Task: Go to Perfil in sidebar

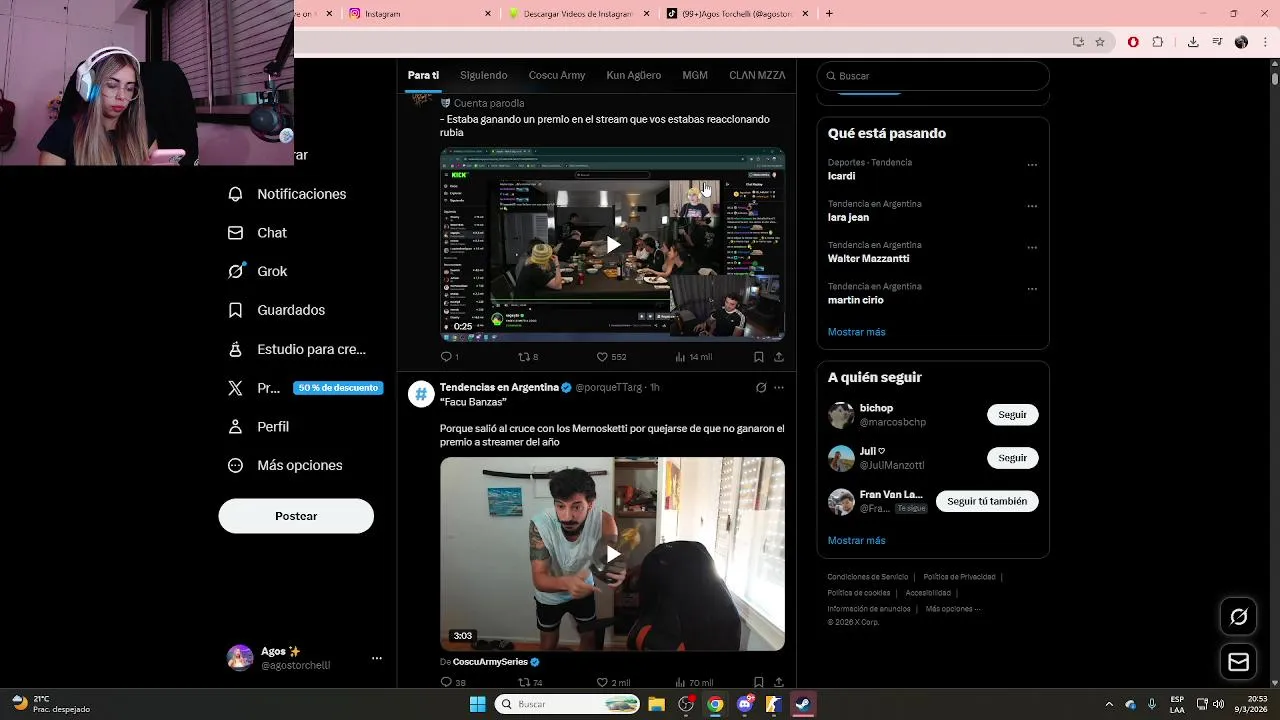Action: point(259,426)
